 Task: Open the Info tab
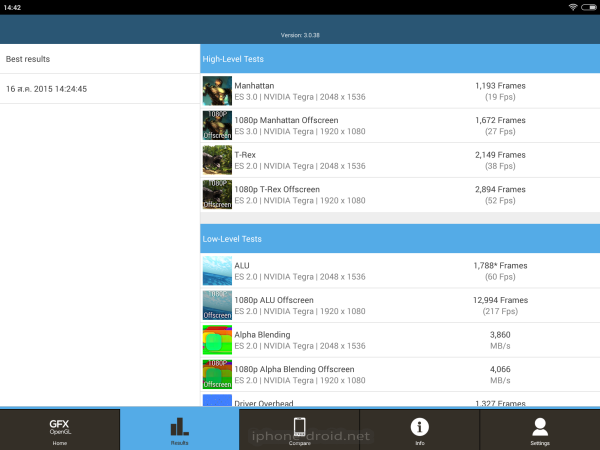[419, 429]
